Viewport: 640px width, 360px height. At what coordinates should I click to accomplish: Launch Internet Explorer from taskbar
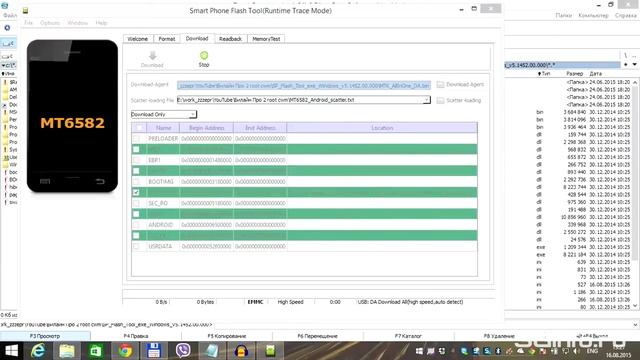click(38, 351)
